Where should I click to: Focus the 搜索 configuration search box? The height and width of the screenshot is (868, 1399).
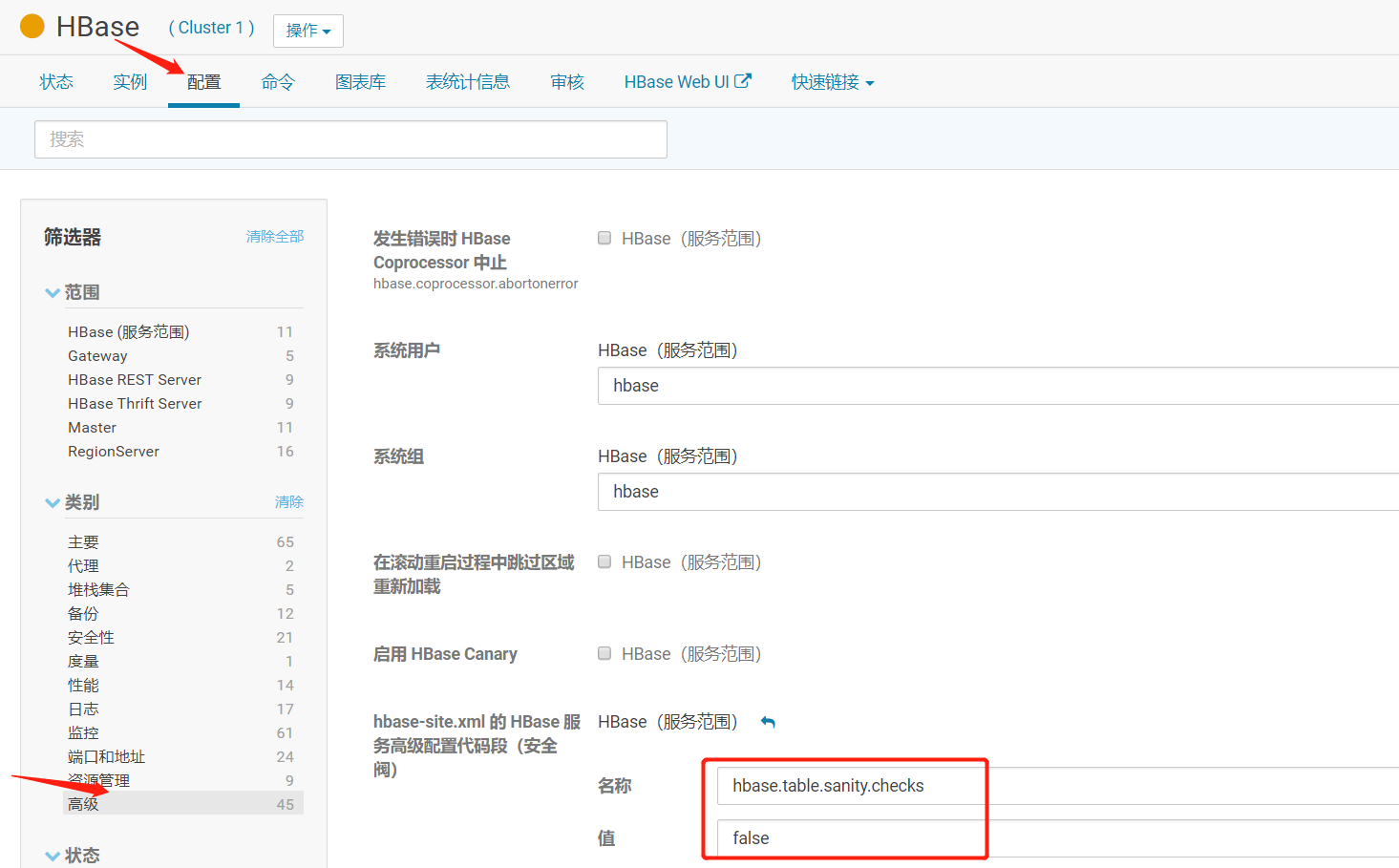(350, 139)
